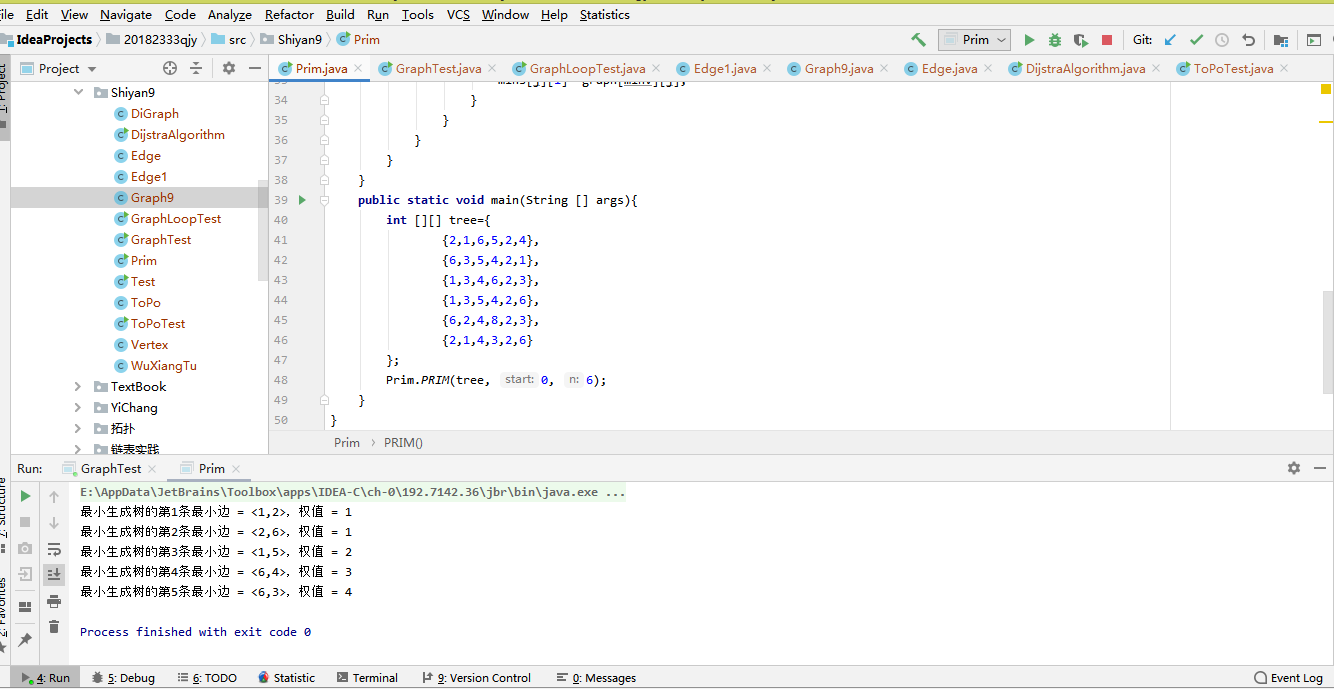
Task: Start debugging with the green bug icon
Action: pyautogui.click(x=1055, y=40)
